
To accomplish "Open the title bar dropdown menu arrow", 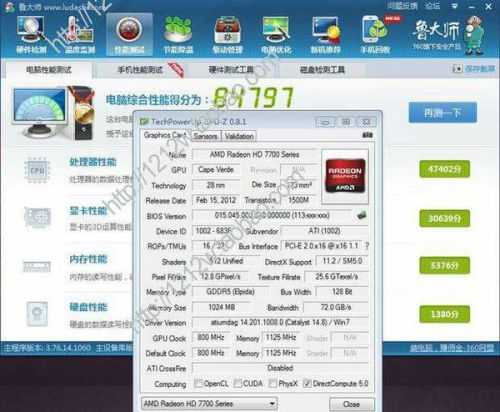I will 454,7.
